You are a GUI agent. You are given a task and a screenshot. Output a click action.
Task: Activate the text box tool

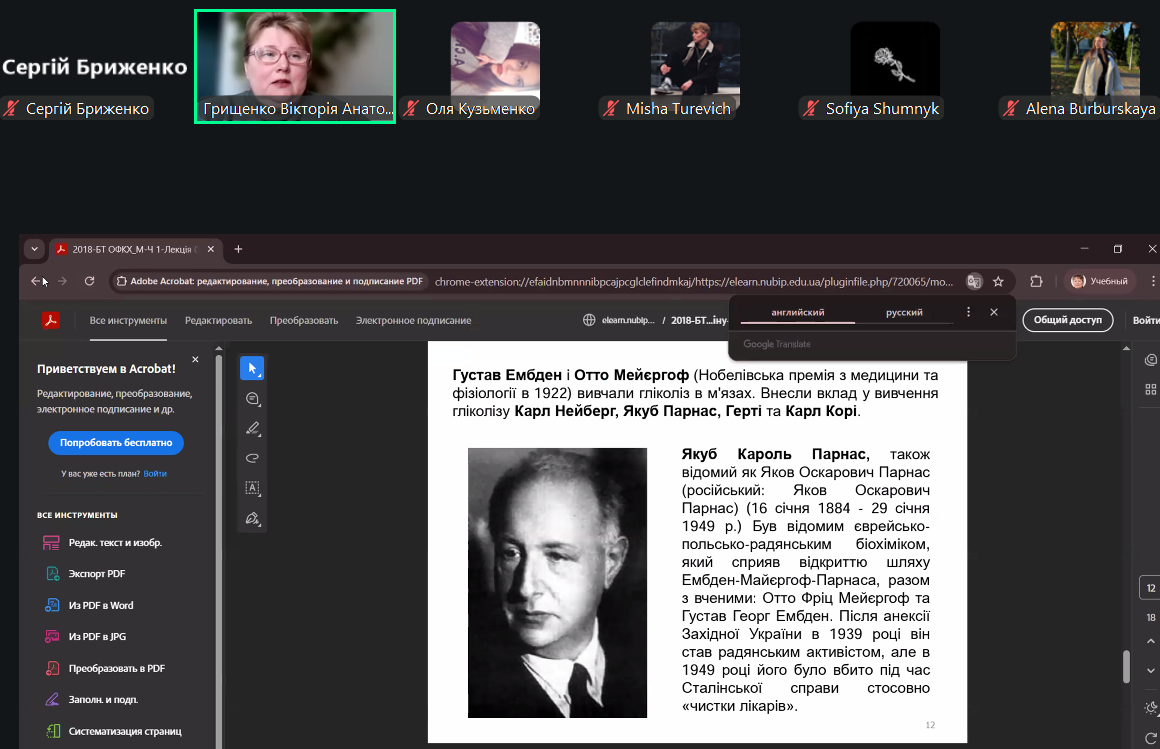[x=252, y=488]
